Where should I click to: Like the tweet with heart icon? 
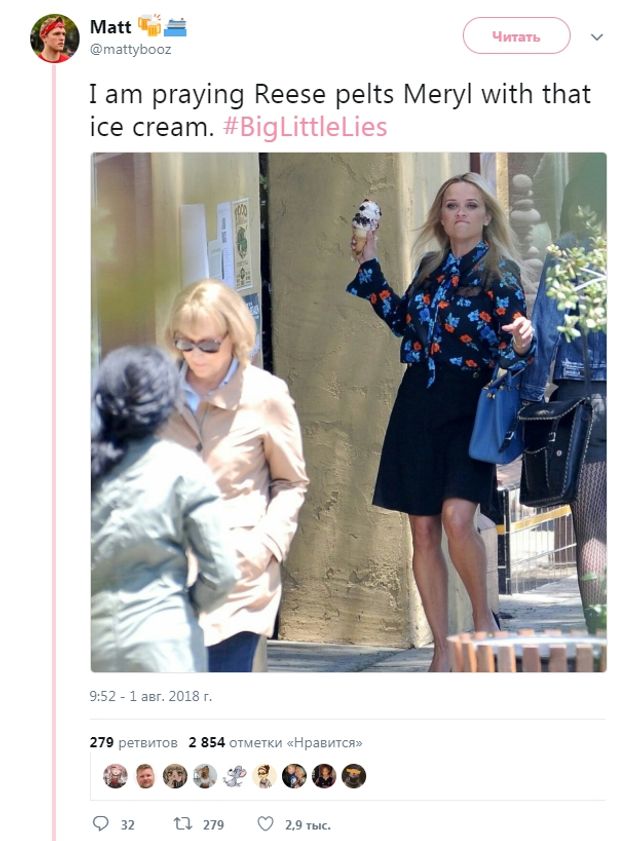[266, 823]
